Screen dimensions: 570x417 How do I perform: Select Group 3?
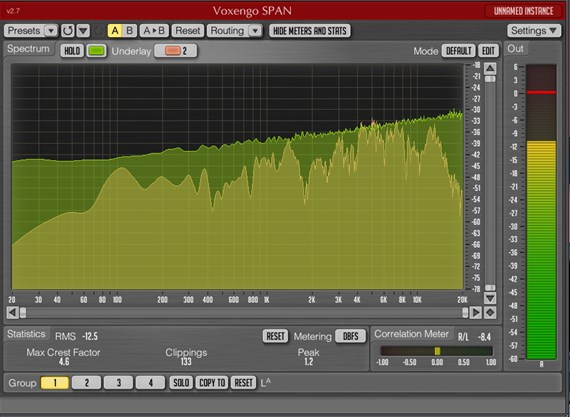coord(119,382)
